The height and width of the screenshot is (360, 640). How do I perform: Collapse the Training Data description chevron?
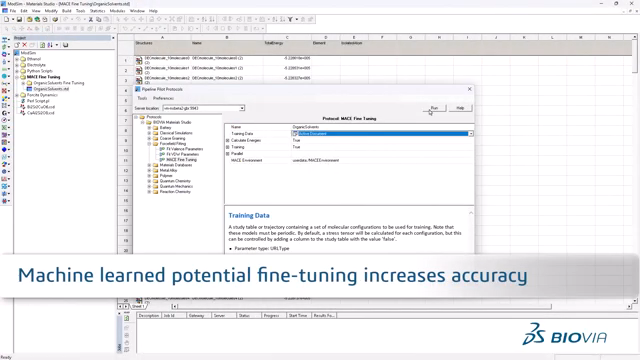pos(471,213)
